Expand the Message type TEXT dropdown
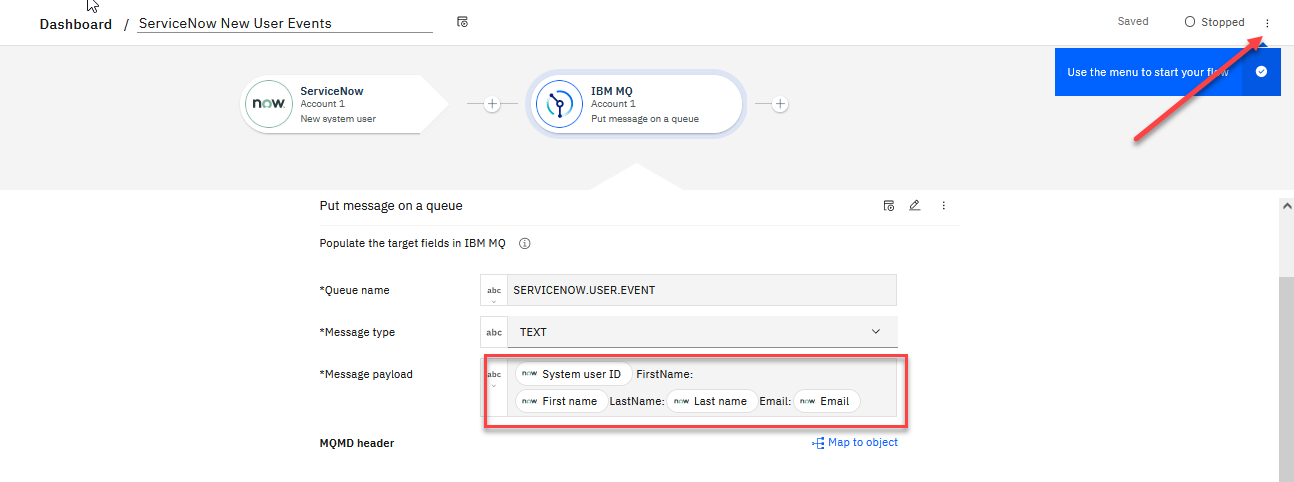 [x=875, y=332]
